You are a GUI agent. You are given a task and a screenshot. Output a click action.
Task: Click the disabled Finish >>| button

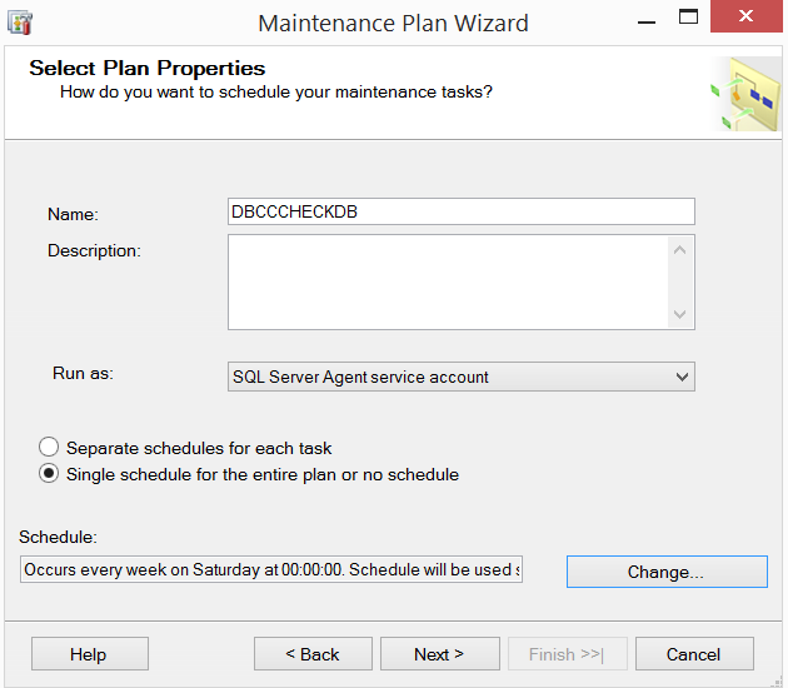click(567, 654)
